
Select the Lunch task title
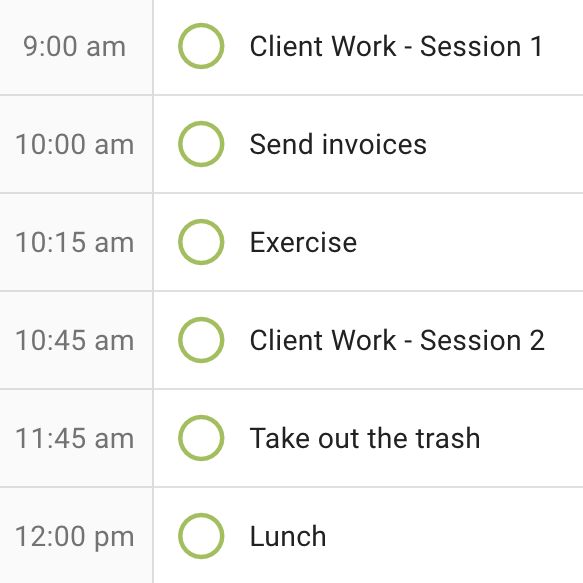(288, 536)
